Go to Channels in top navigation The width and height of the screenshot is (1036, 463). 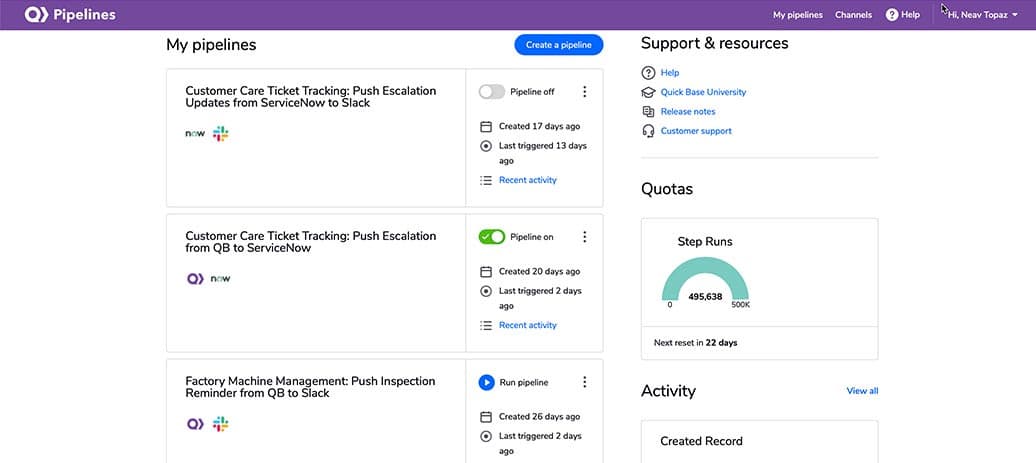pos(853,15)
